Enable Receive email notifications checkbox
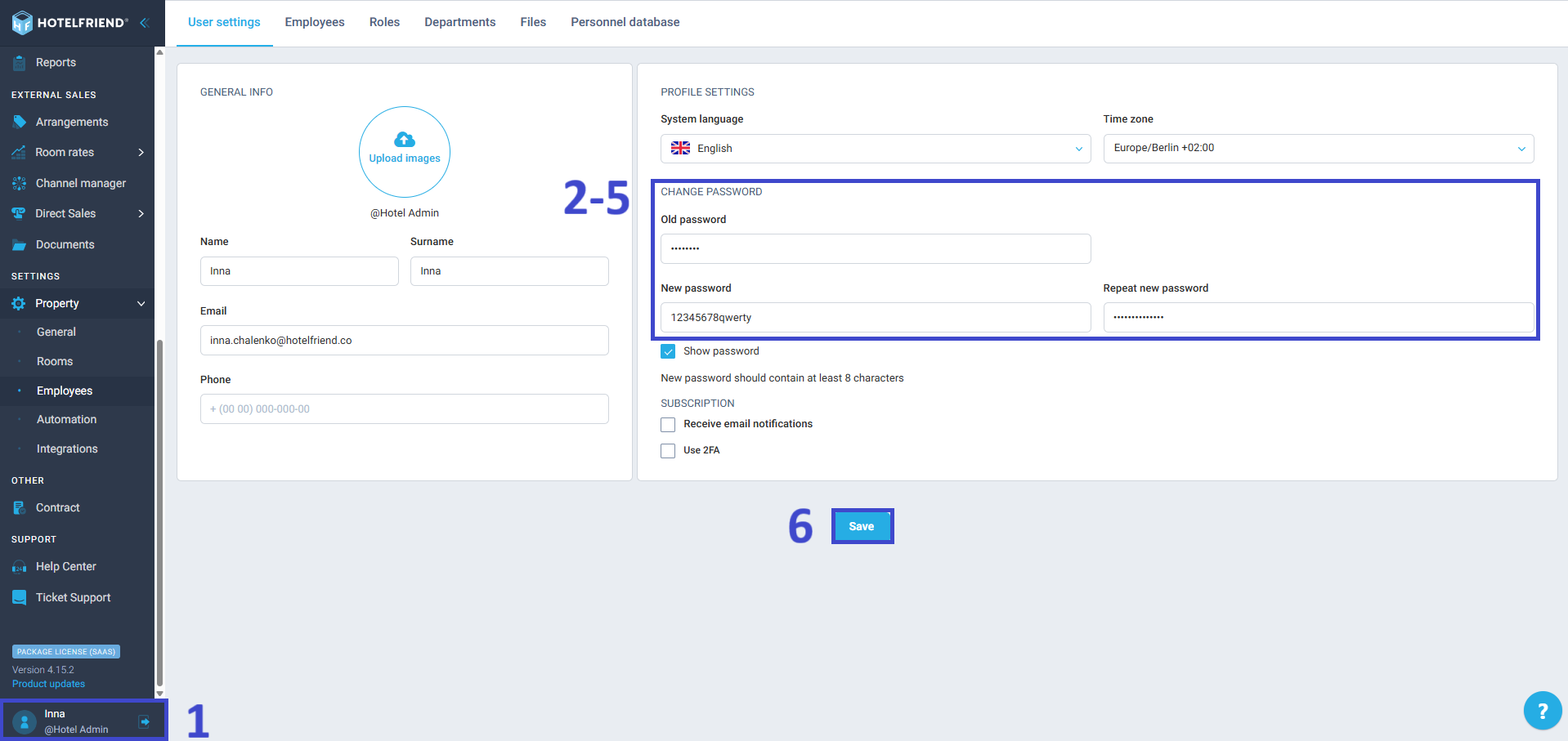The width and height of the screenshot is (1568, 741). click(x=668, y=425)
